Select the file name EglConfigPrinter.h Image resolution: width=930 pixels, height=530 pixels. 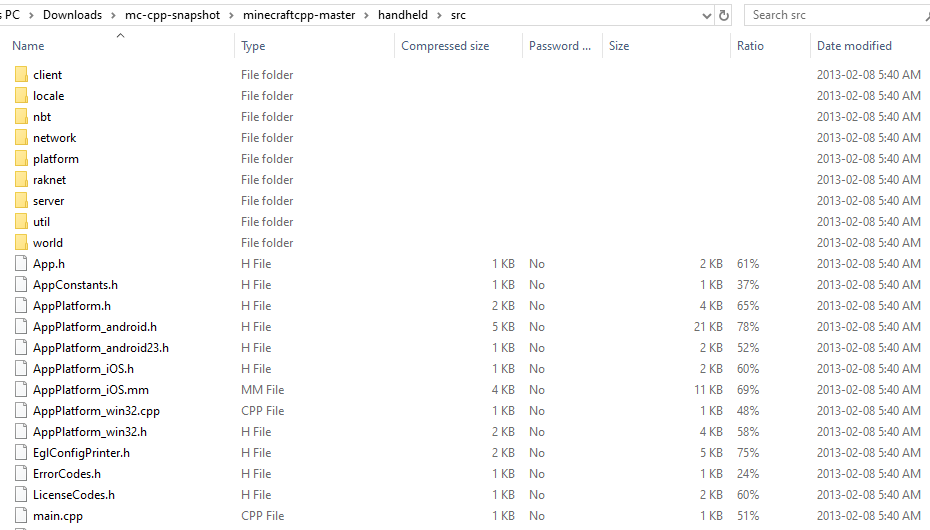[81, 453]
